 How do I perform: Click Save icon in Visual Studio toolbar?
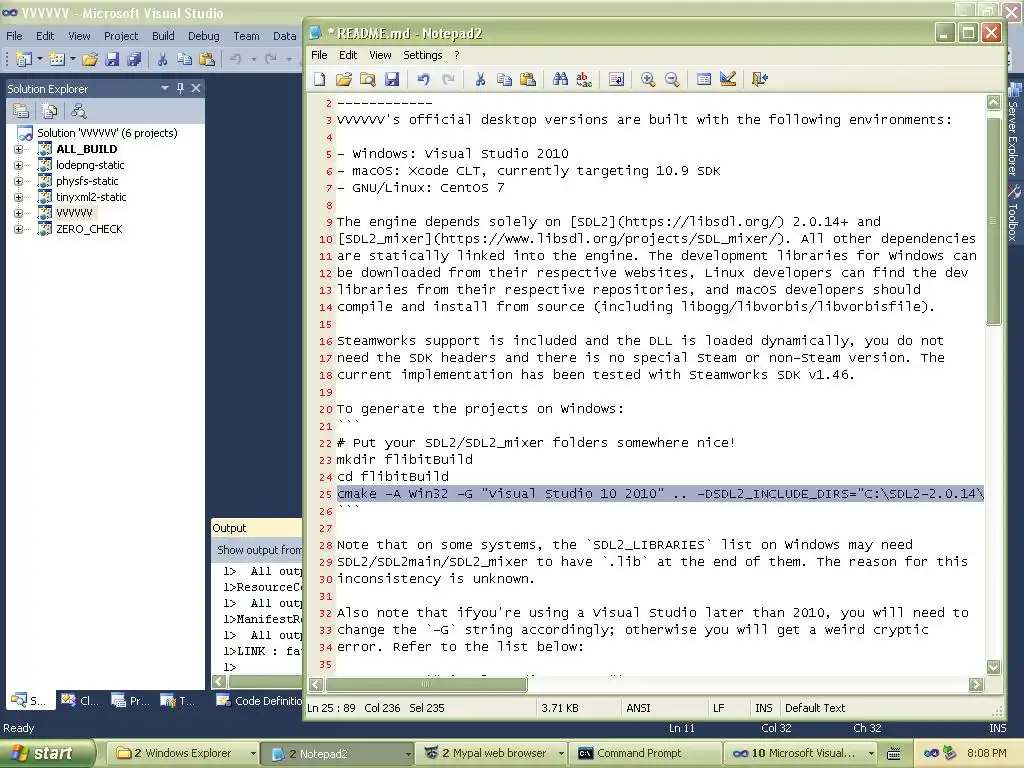(112, 59)
